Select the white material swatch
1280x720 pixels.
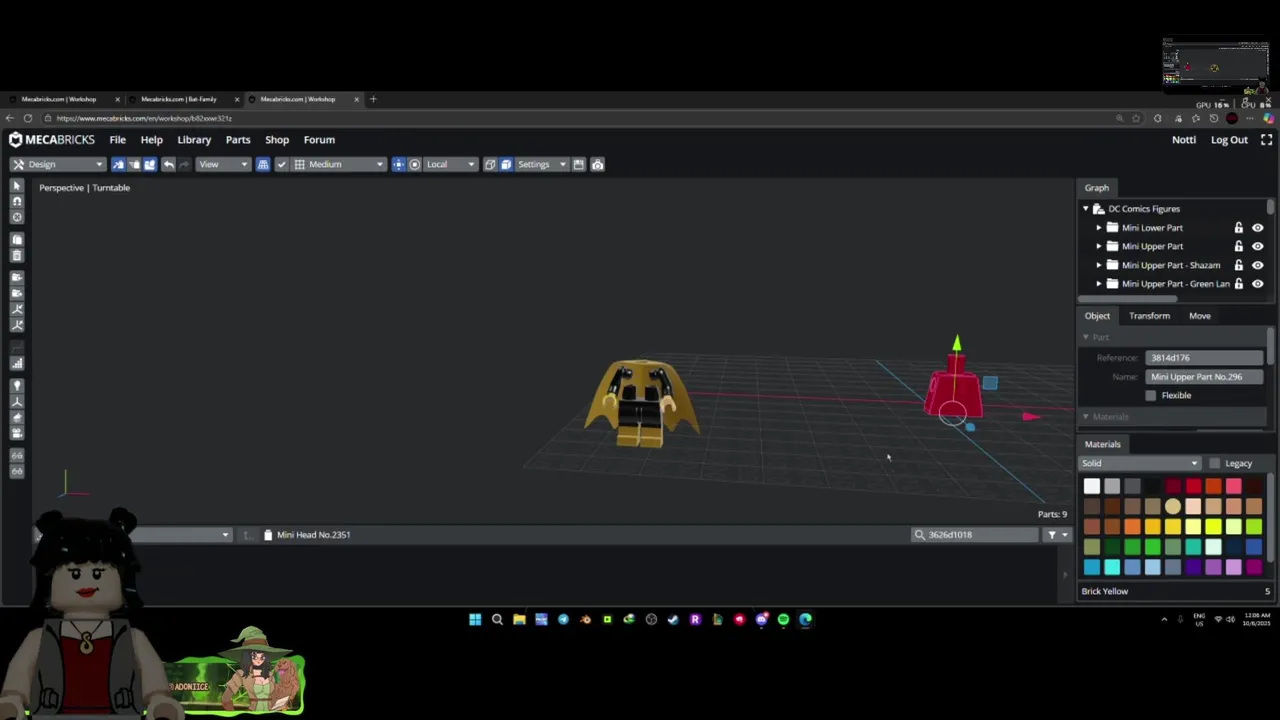pos(1092,486)
